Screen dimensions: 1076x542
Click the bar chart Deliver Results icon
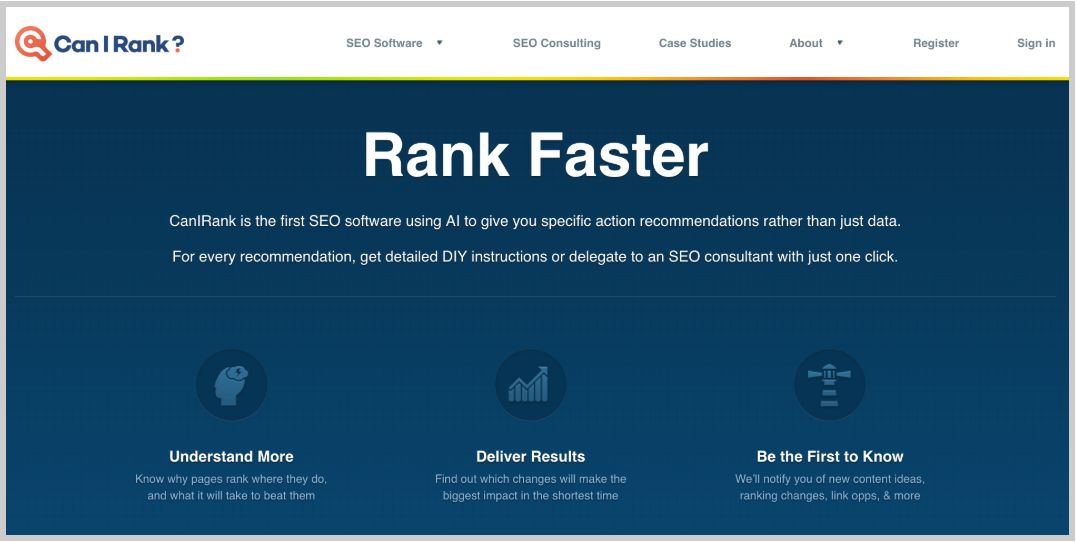pyautogui.click(x=530, y=385)
